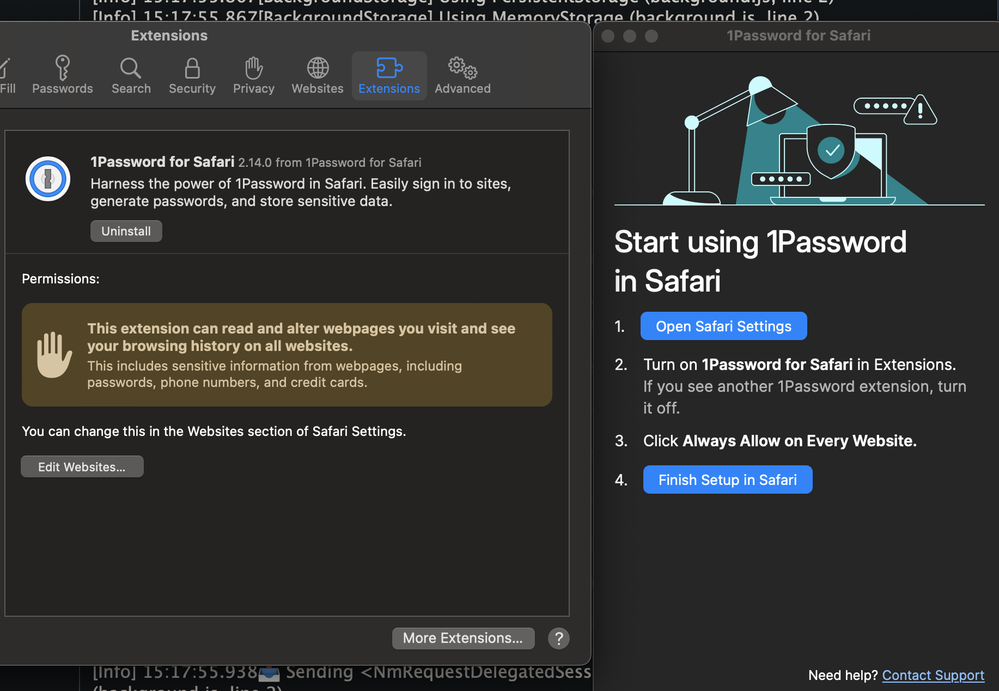Image resolution: width=999 pixels, height=691 pixels.
Task: Click Finish Setup in Safari
Action: (x=727, y=480)
